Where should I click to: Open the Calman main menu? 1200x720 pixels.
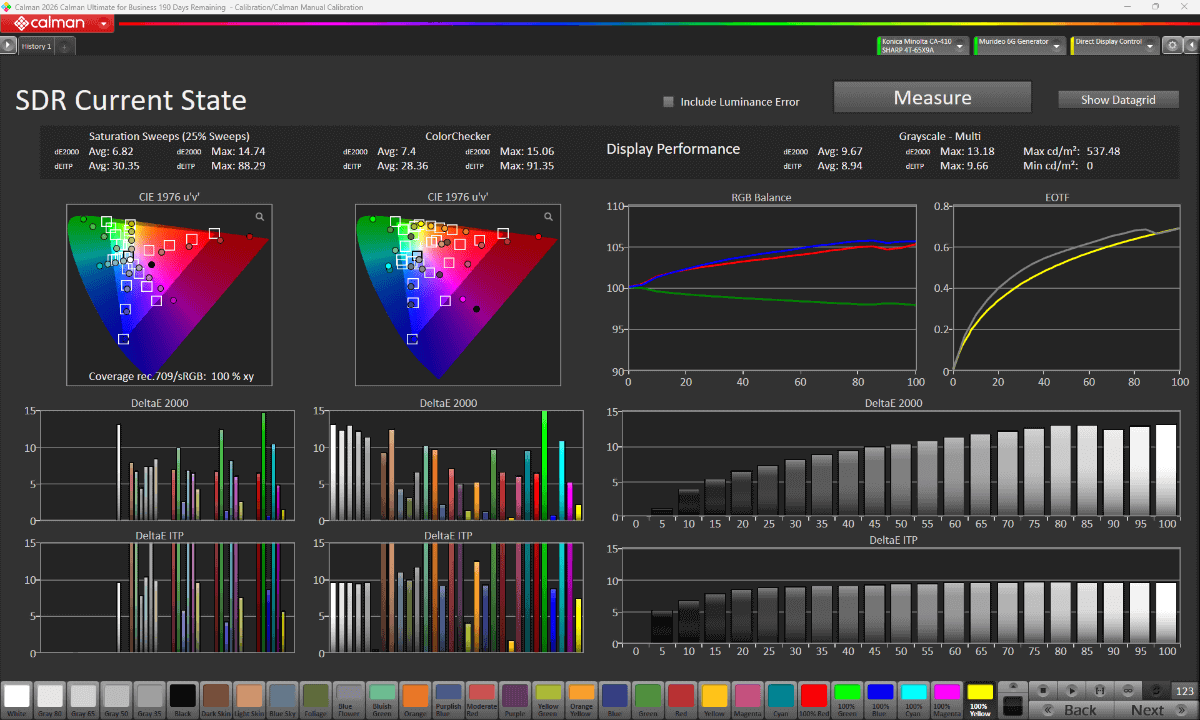click(57, 23)
